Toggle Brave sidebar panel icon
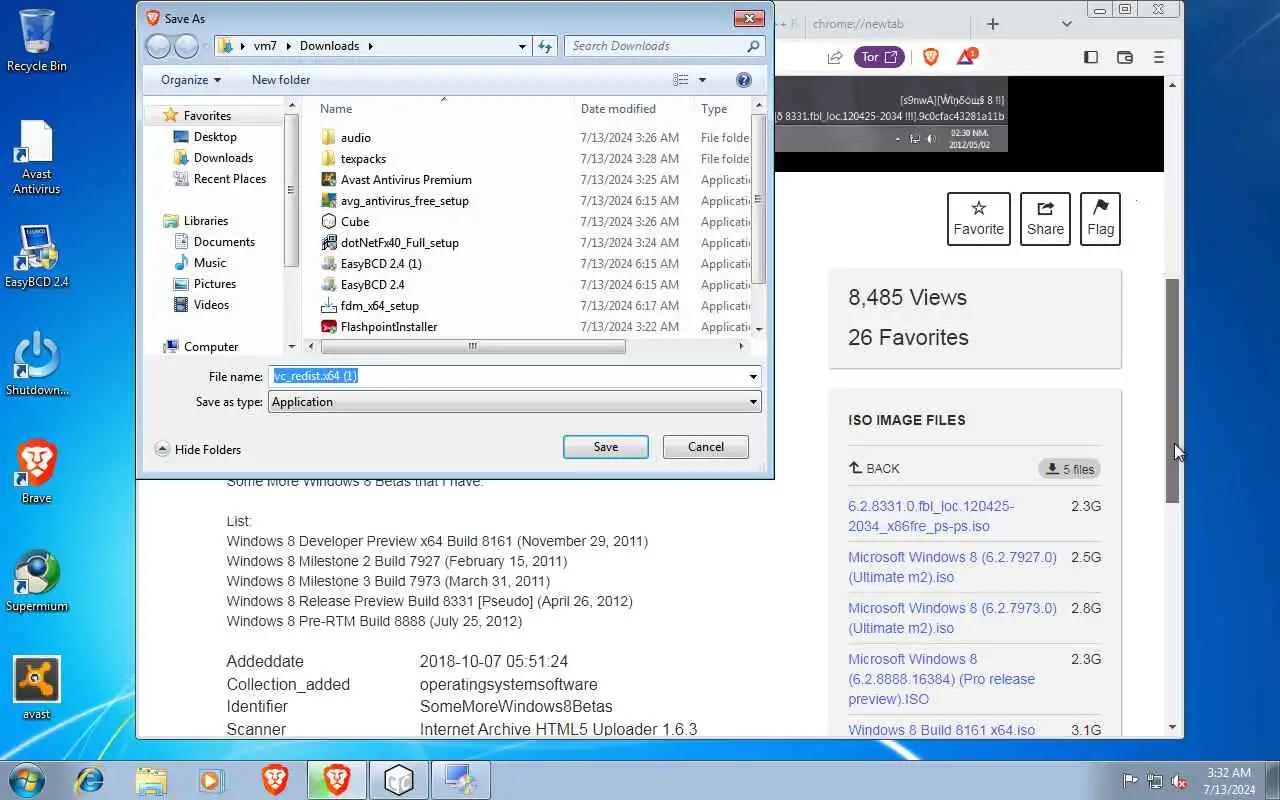 (1091, 57)
